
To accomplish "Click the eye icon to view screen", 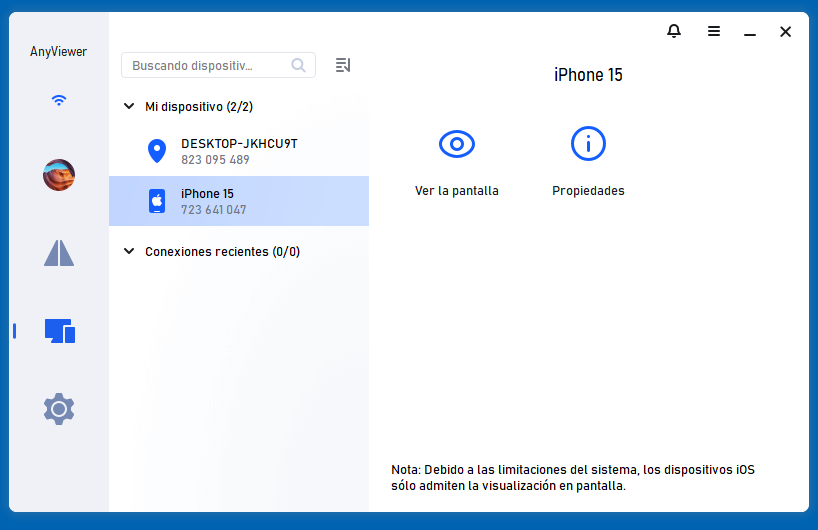I will coord(456,144).
